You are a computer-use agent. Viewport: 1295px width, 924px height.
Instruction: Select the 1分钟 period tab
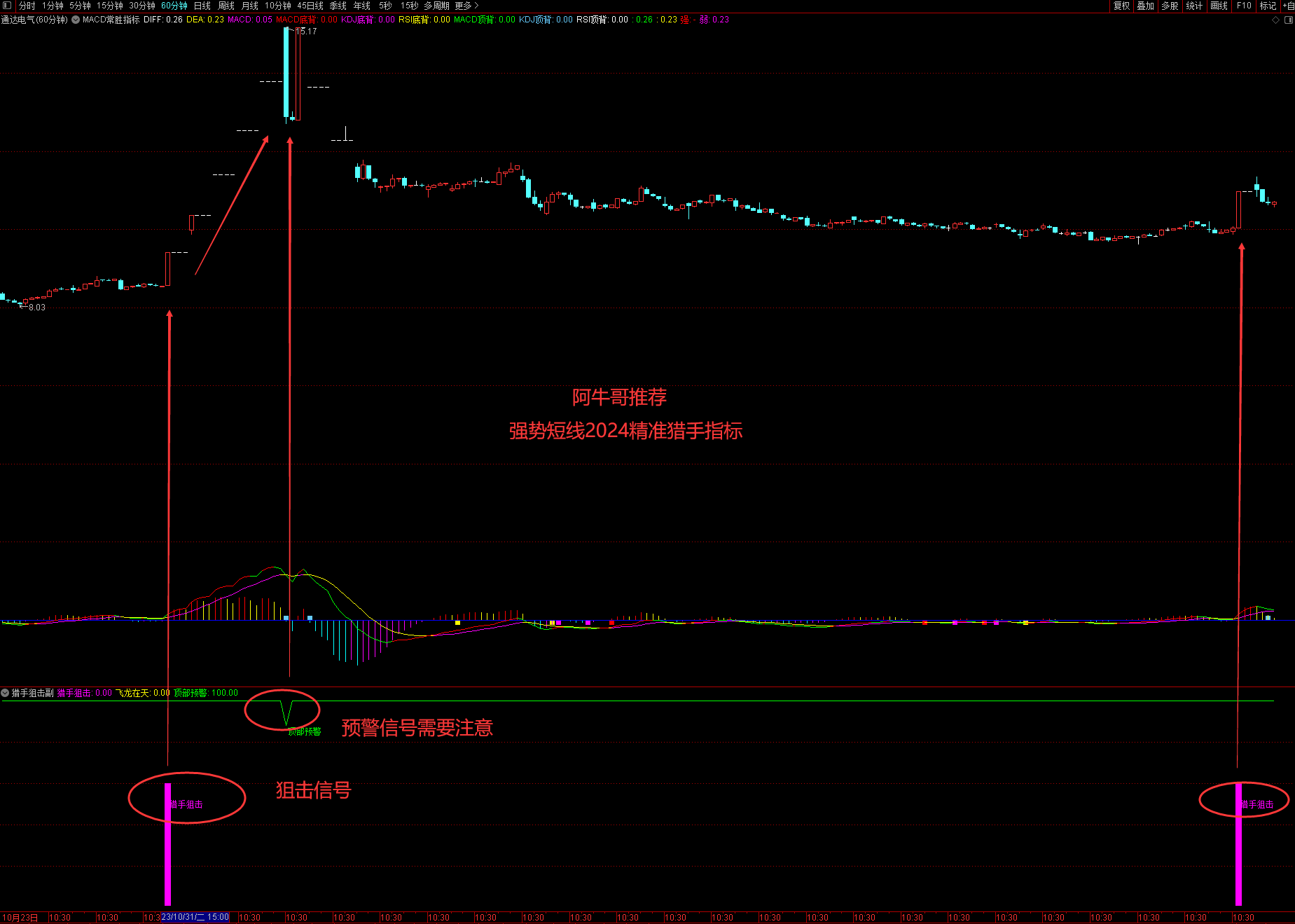[x=53, y=6]
